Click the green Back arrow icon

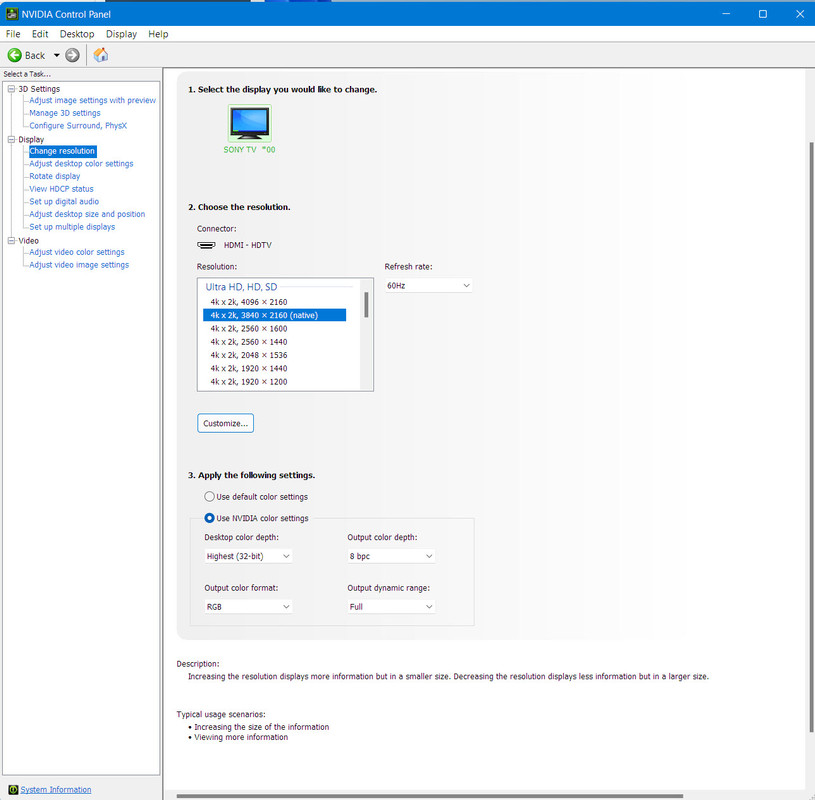tap(15, 55)
